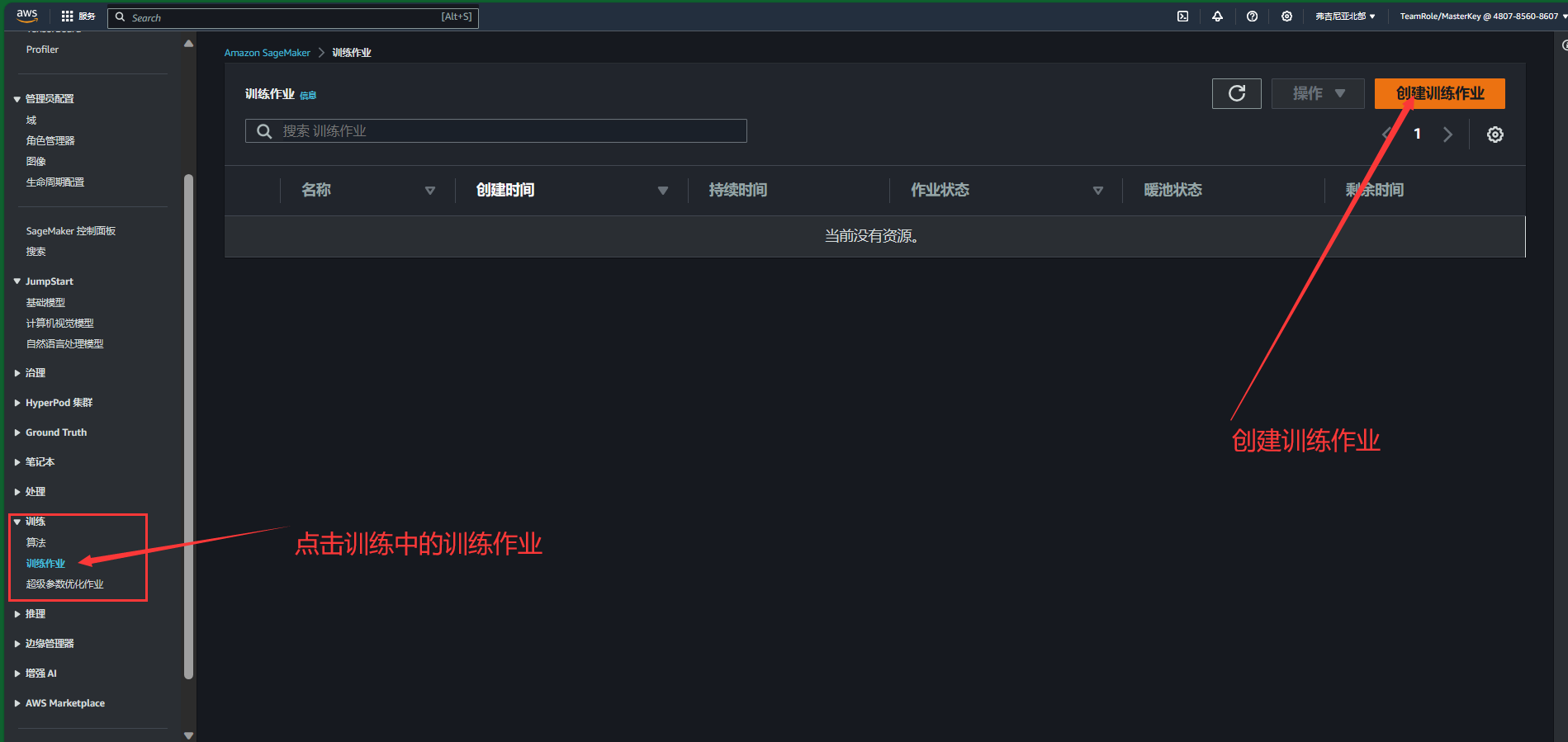This screenshot has height=742, width=1568.
Task: Open 生命周期配置 in sidebar
Action: (55, 182)
